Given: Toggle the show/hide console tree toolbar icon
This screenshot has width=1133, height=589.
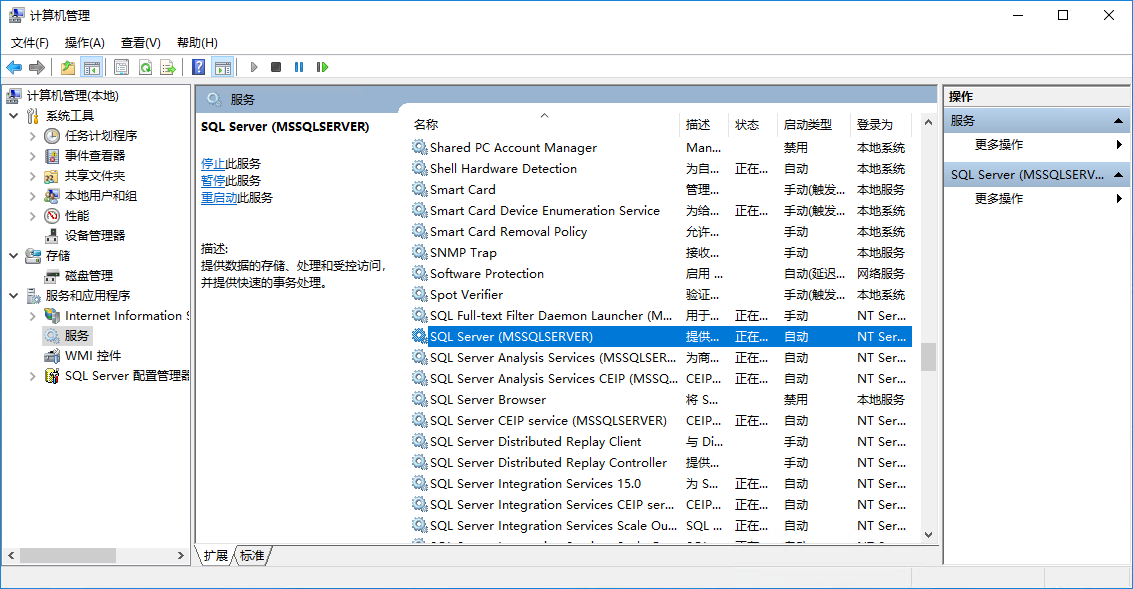Looking at the screenshot, I should pyautogui.click(x=92, y=67).
